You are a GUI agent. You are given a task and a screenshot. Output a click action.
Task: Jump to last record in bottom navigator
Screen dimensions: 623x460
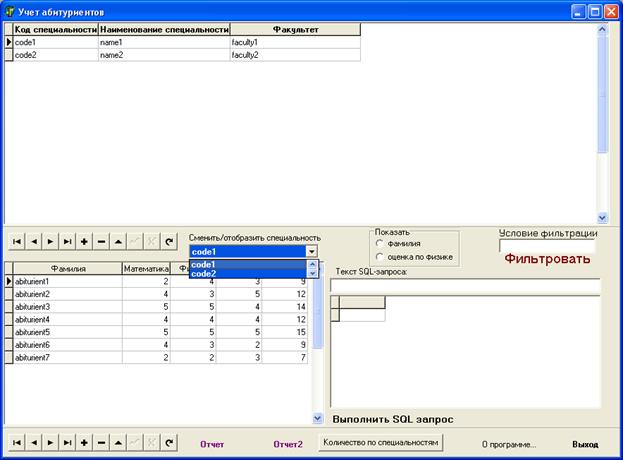[x=67, y=442]
